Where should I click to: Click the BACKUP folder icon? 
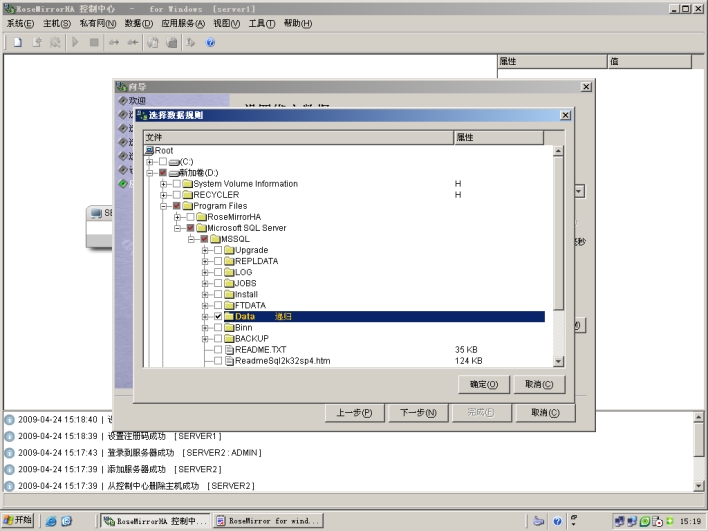228,339
